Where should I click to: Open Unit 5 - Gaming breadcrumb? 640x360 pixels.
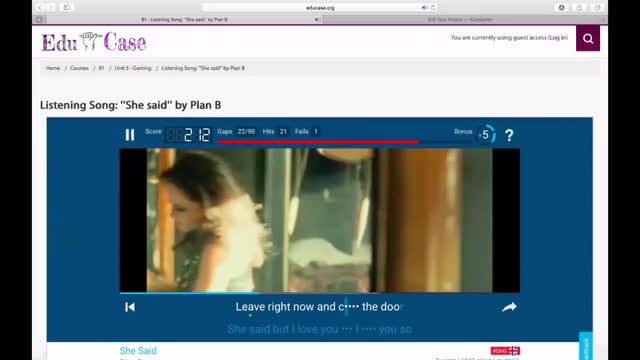tap(133, 68)
